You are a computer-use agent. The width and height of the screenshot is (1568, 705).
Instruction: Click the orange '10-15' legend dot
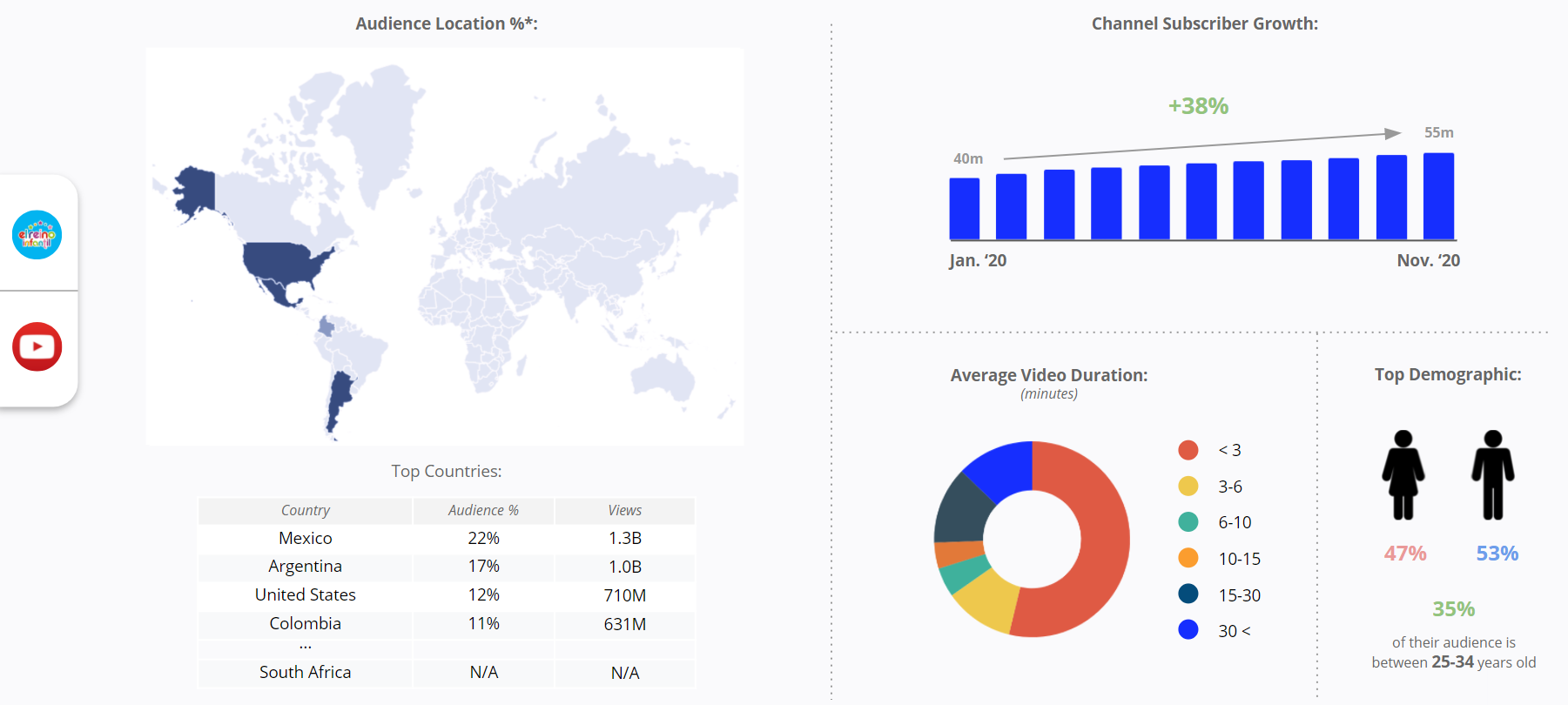click(1188, 558)
